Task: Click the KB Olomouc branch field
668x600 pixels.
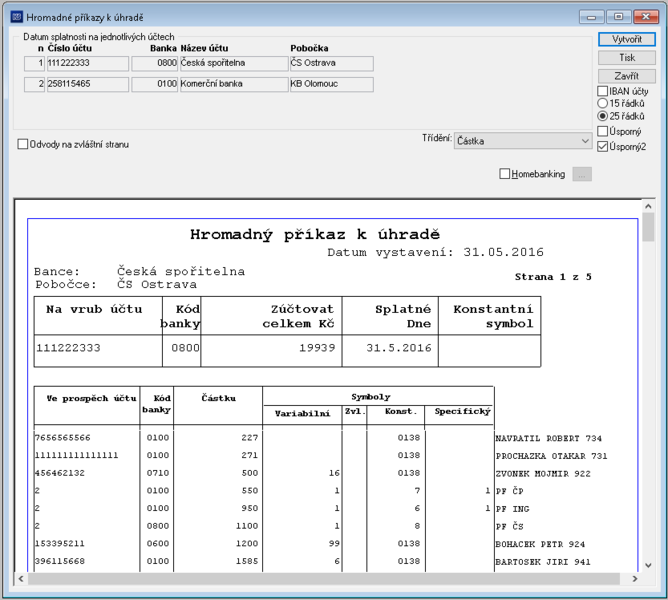Action: click(x=332, y=84)
